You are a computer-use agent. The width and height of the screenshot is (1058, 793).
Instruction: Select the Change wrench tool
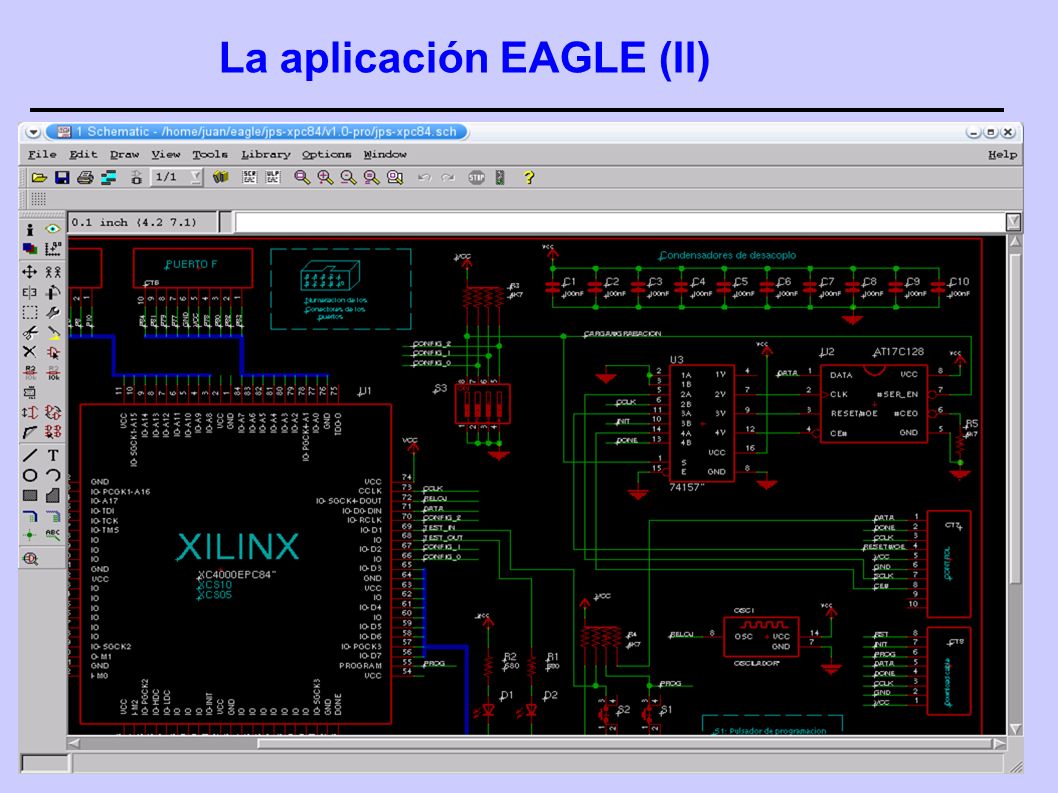click(53, 312)
